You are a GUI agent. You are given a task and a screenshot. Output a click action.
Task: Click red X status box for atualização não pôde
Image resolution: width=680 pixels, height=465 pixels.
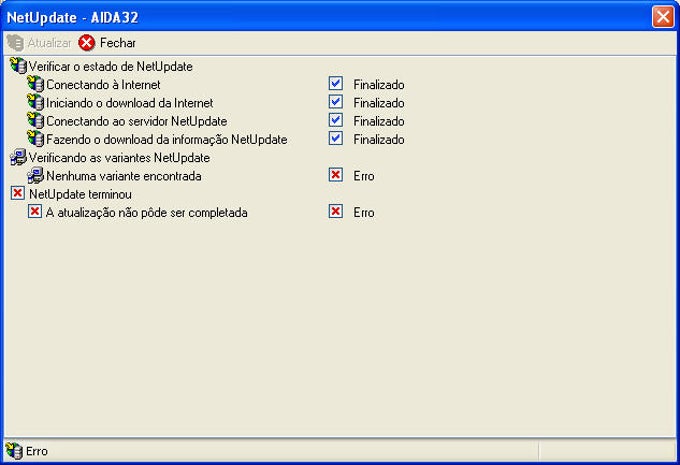(x=336, y=211)
